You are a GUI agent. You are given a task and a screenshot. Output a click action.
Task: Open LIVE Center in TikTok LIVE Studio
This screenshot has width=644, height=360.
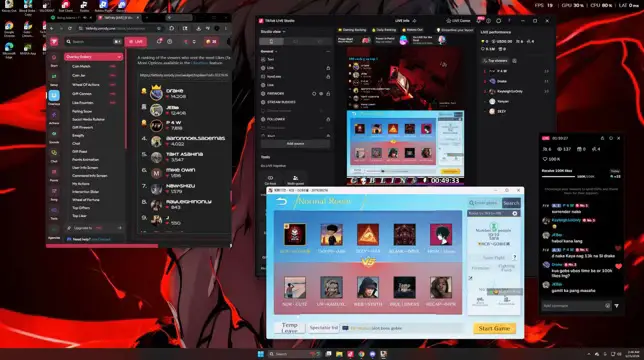point(458,21)
